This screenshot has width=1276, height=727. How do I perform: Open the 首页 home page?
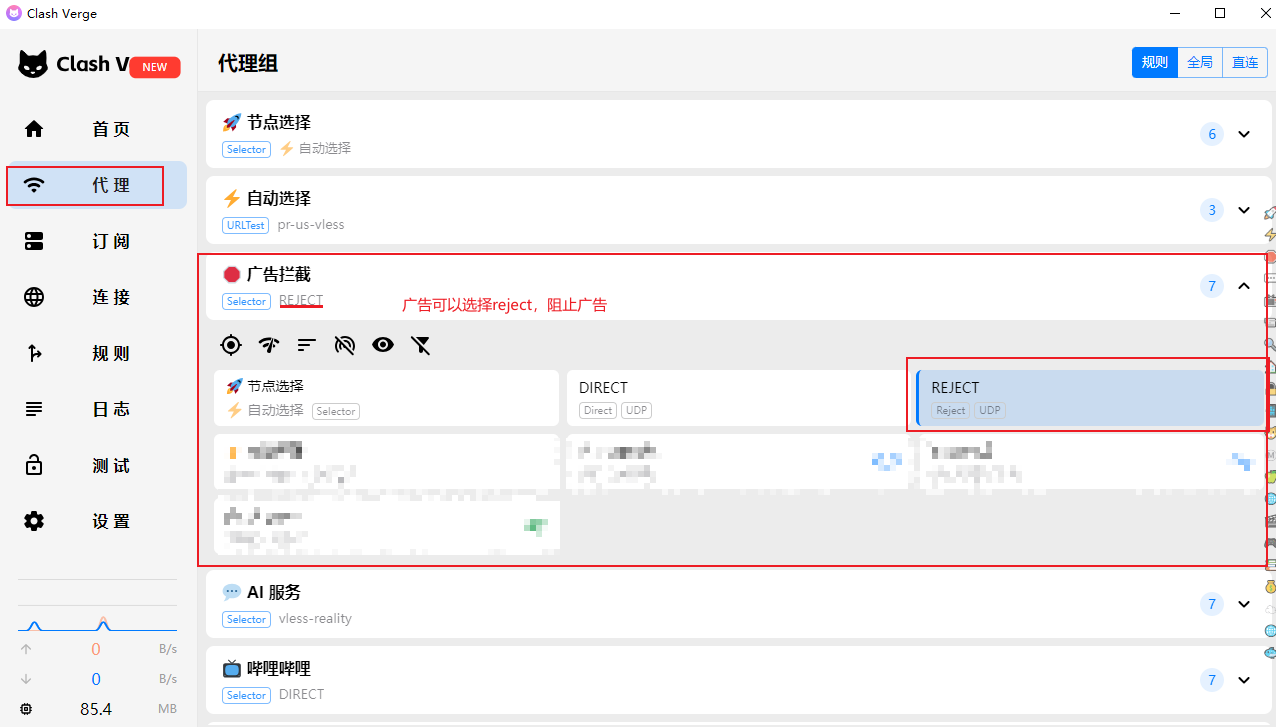coord(97,129)
